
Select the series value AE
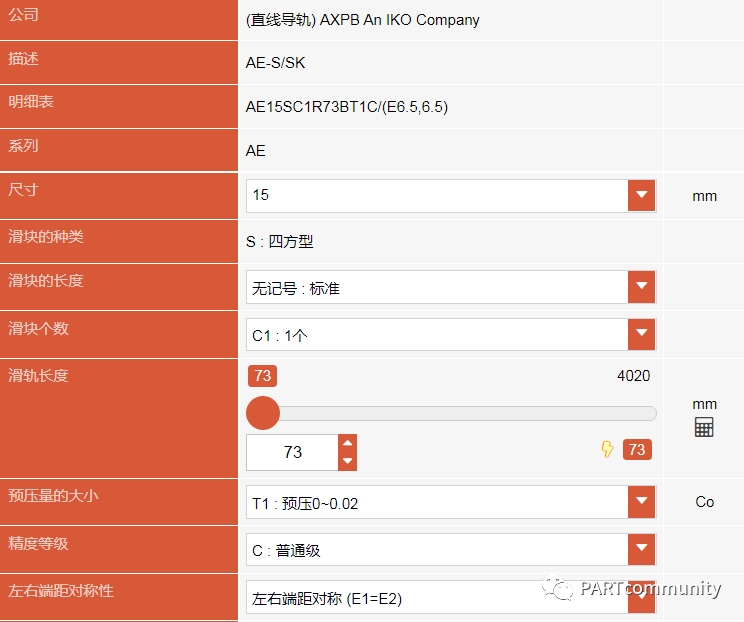click(x=255, y=151)
